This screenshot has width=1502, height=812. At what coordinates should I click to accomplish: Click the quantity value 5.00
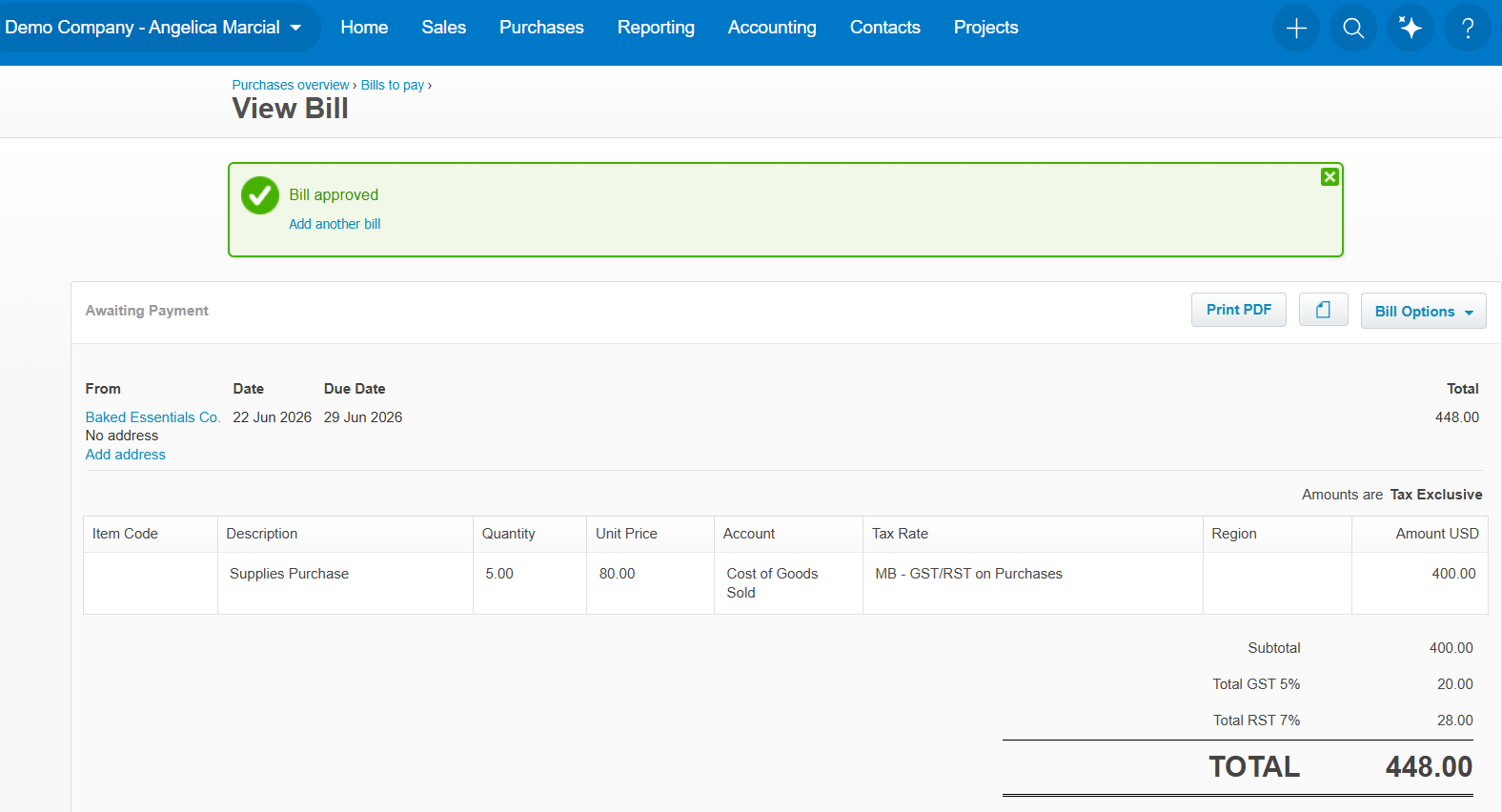click(x=499, y=574)
